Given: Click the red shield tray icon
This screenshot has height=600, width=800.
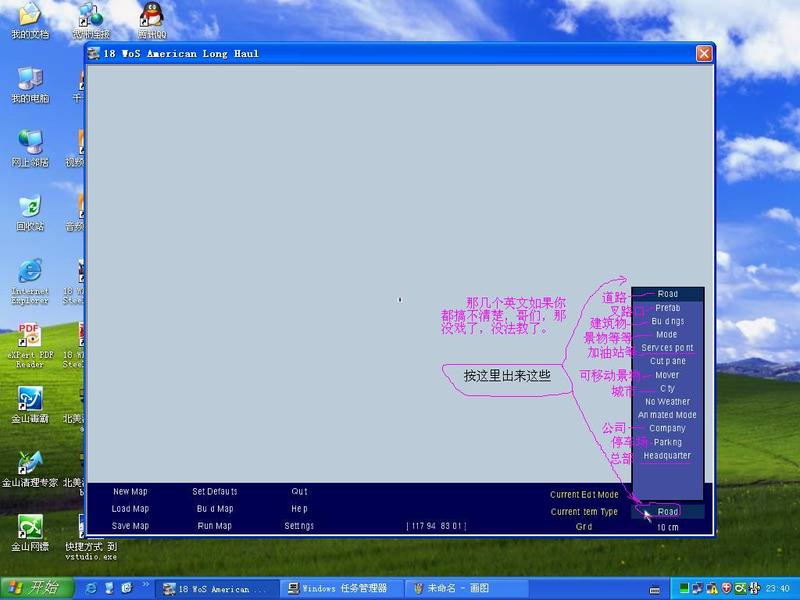Looking at the screenshot, I should pos(726,589).
